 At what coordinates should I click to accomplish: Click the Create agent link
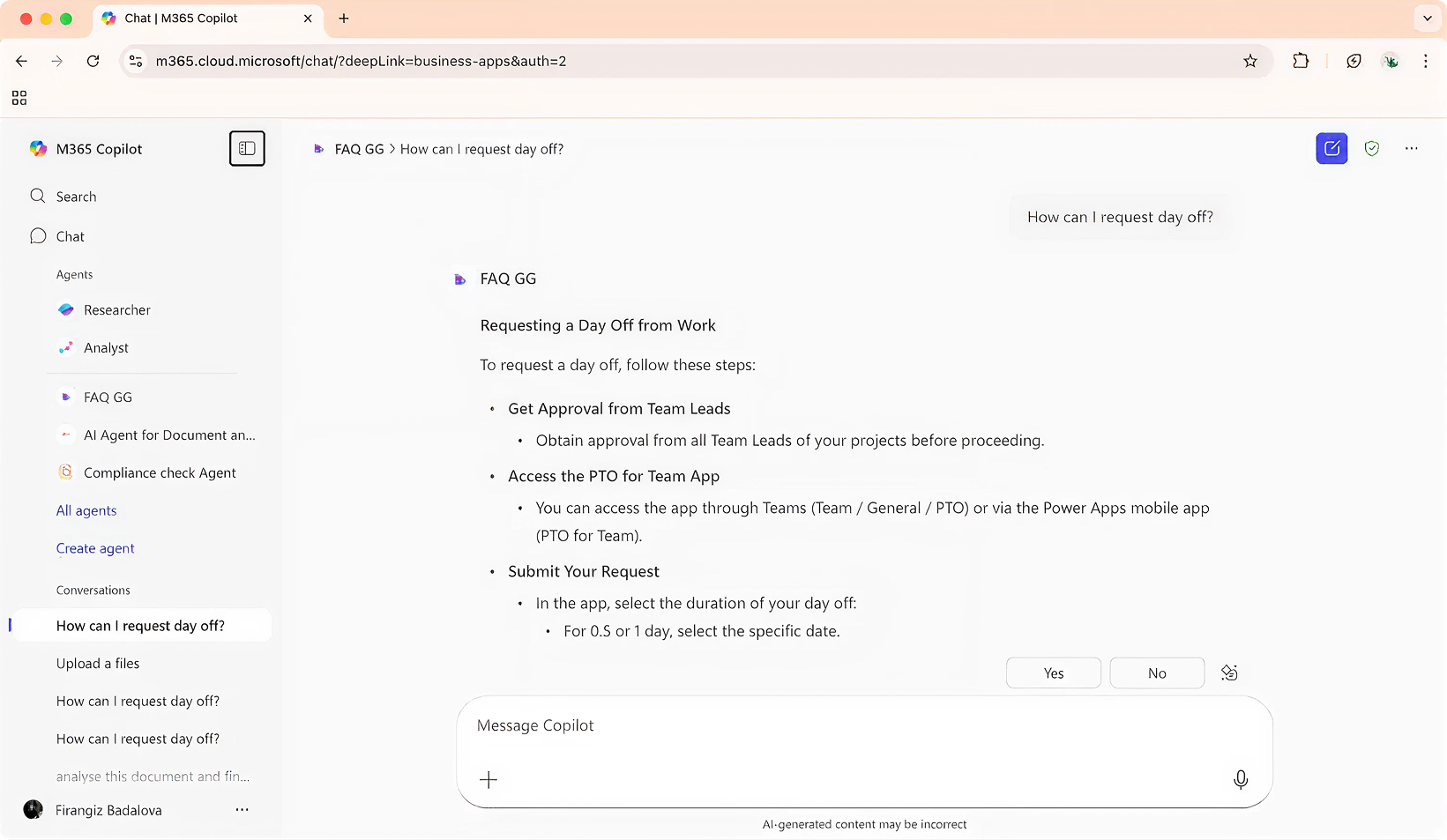(x=95, y=549)
